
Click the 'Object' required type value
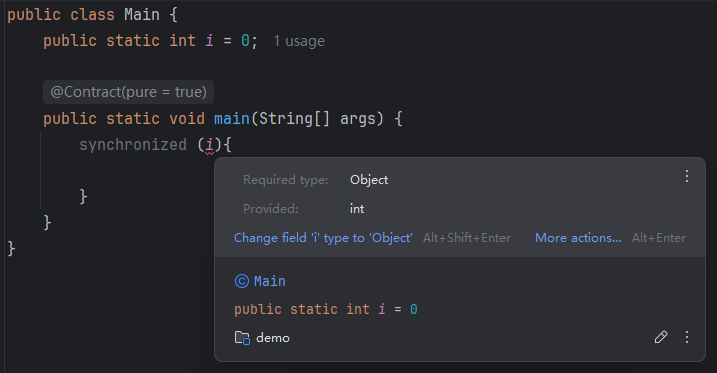pos(369,180)
